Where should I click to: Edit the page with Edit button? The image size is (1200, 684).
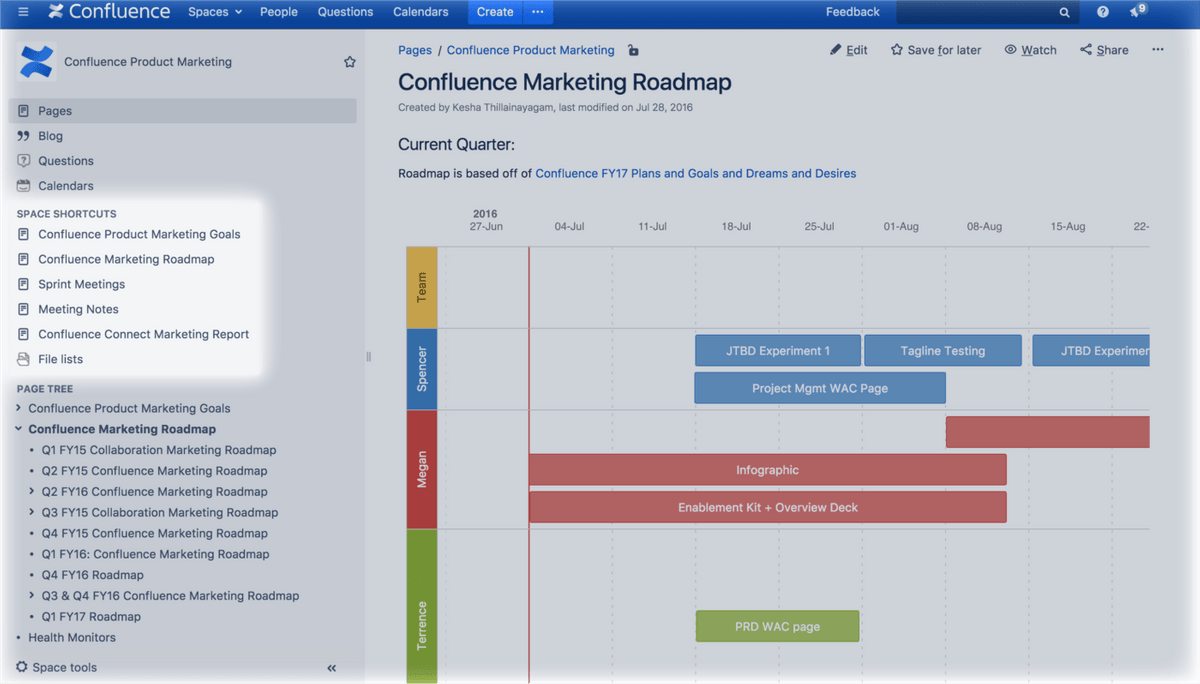click(849, 50)
